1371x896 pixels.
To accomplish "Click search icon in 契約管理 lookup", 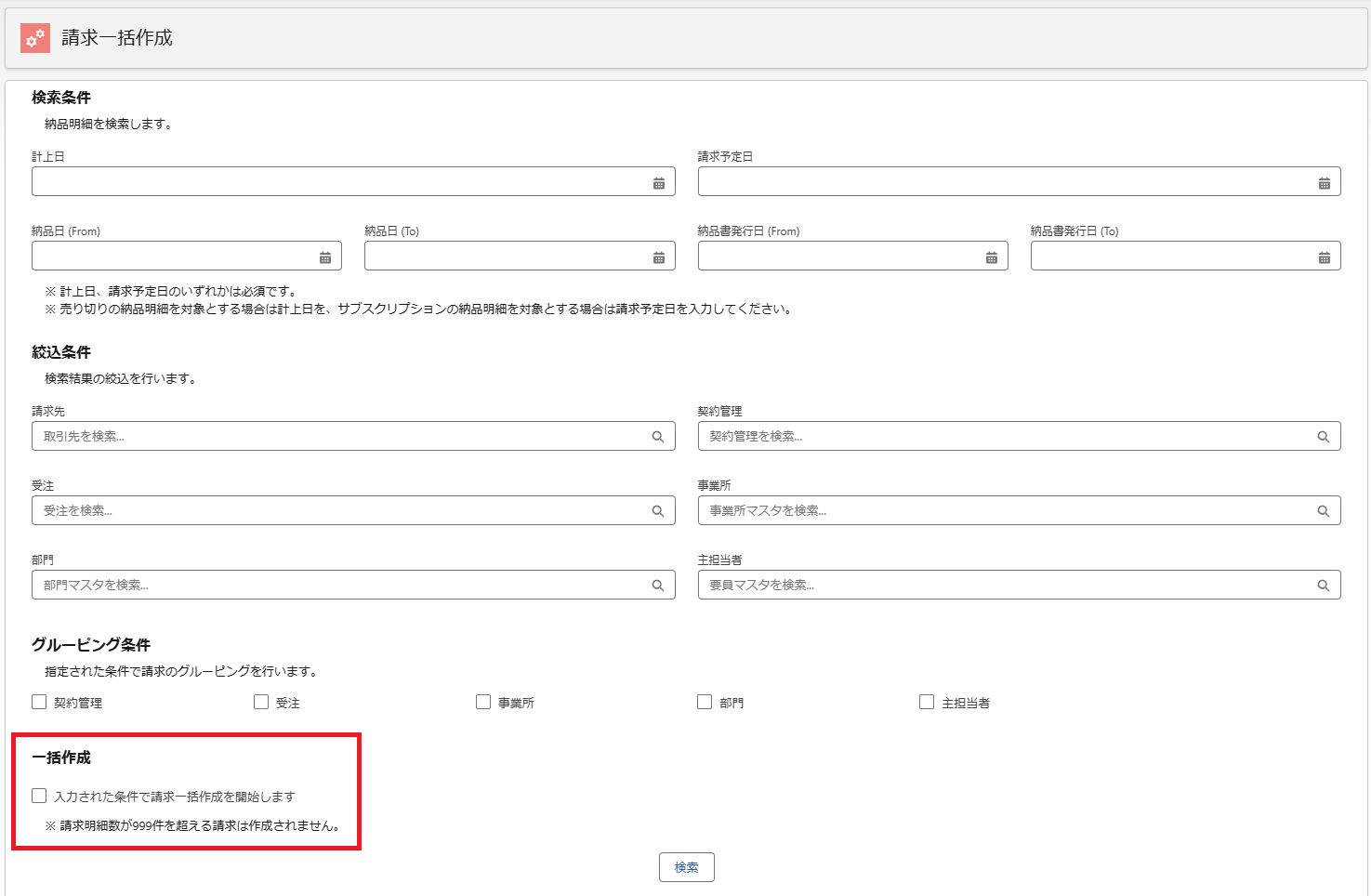I will point(1323,437).
